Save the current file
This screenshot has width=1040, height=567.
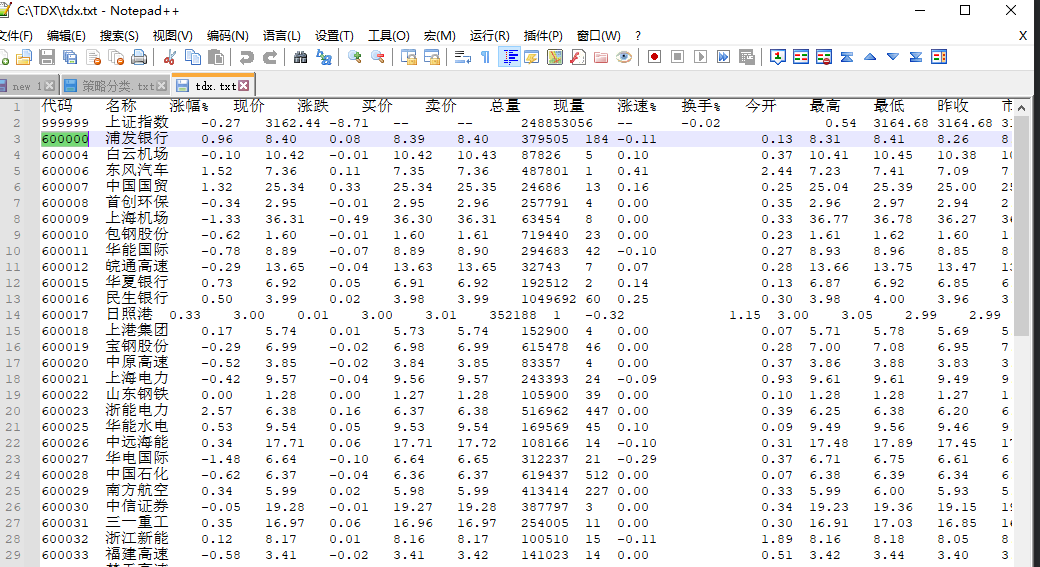click(x=46, y=57)
